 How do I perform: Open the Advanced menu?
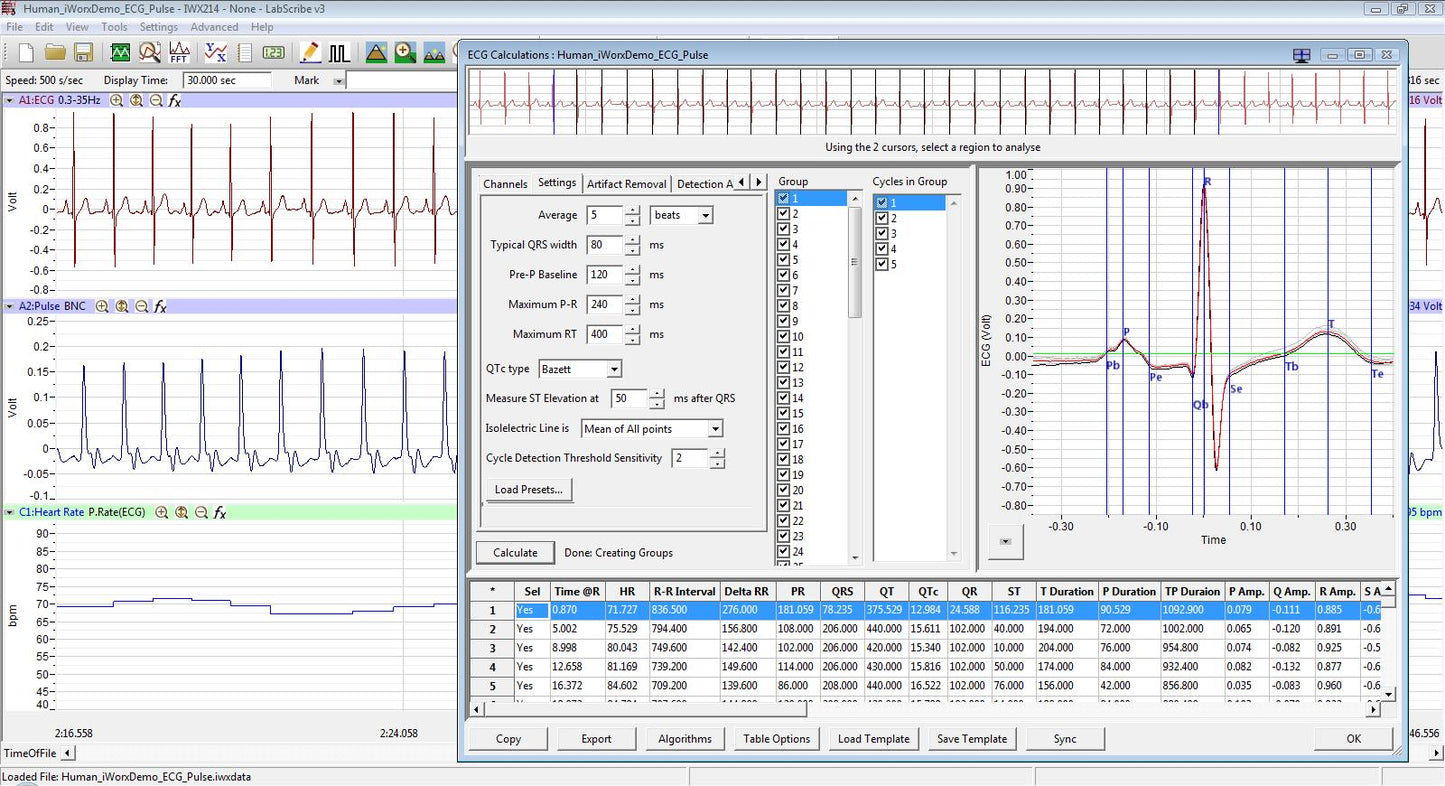214,27
